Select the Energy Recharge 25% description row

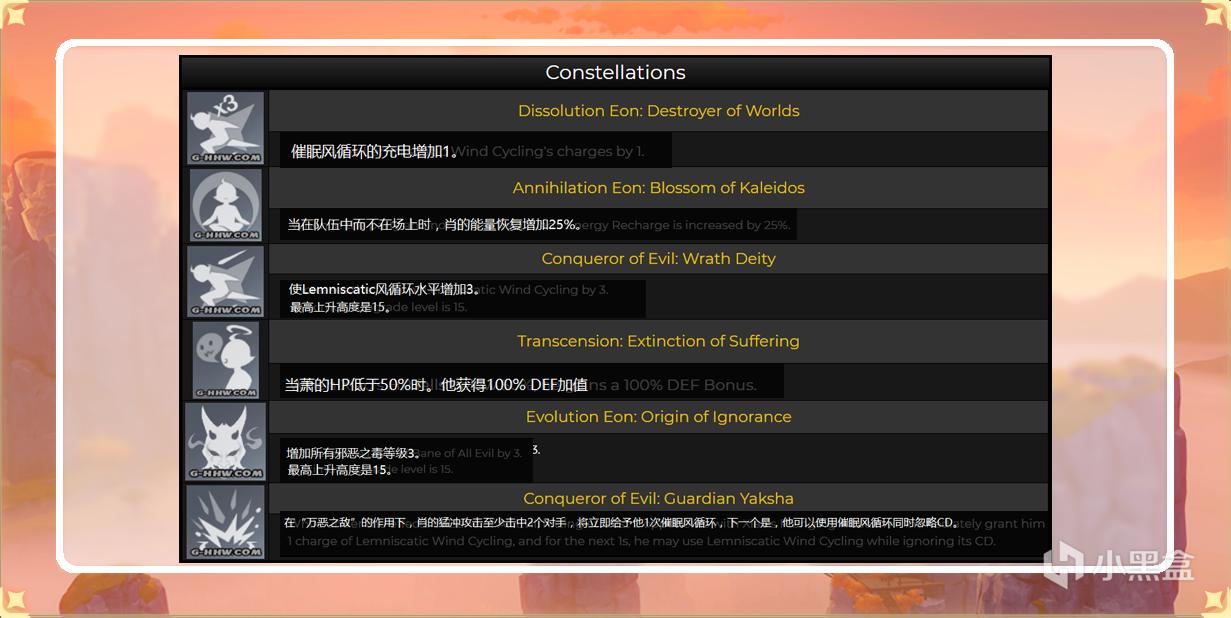(x=538, y=225)
